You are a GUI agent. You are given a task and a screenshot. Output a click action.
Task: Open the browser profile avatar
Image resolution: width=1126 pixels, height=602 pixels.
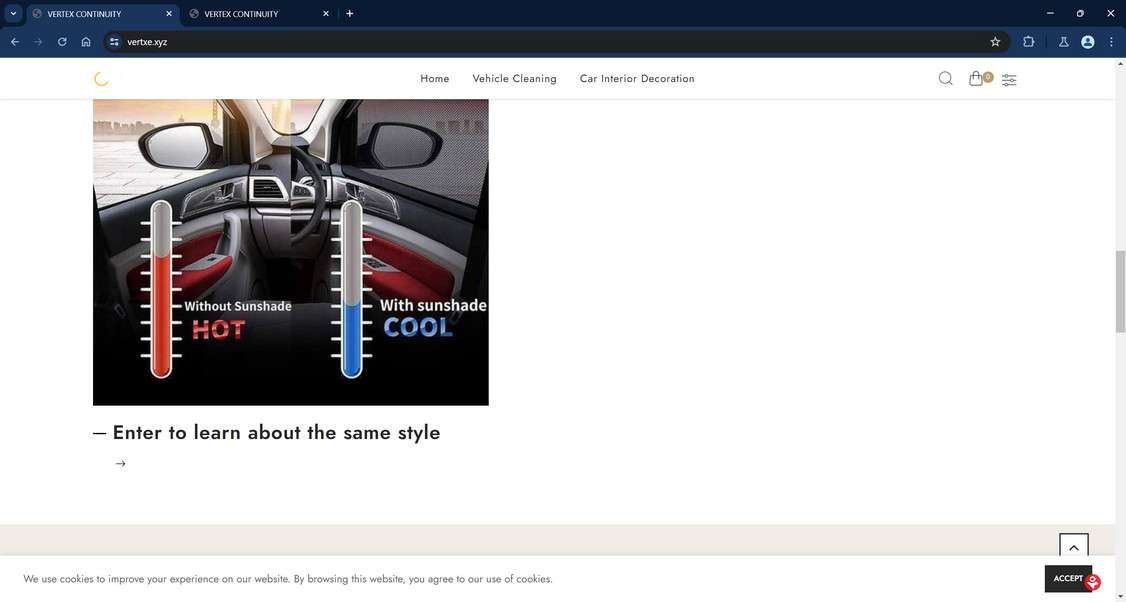pyautogui.click(x=1087, y=42)
